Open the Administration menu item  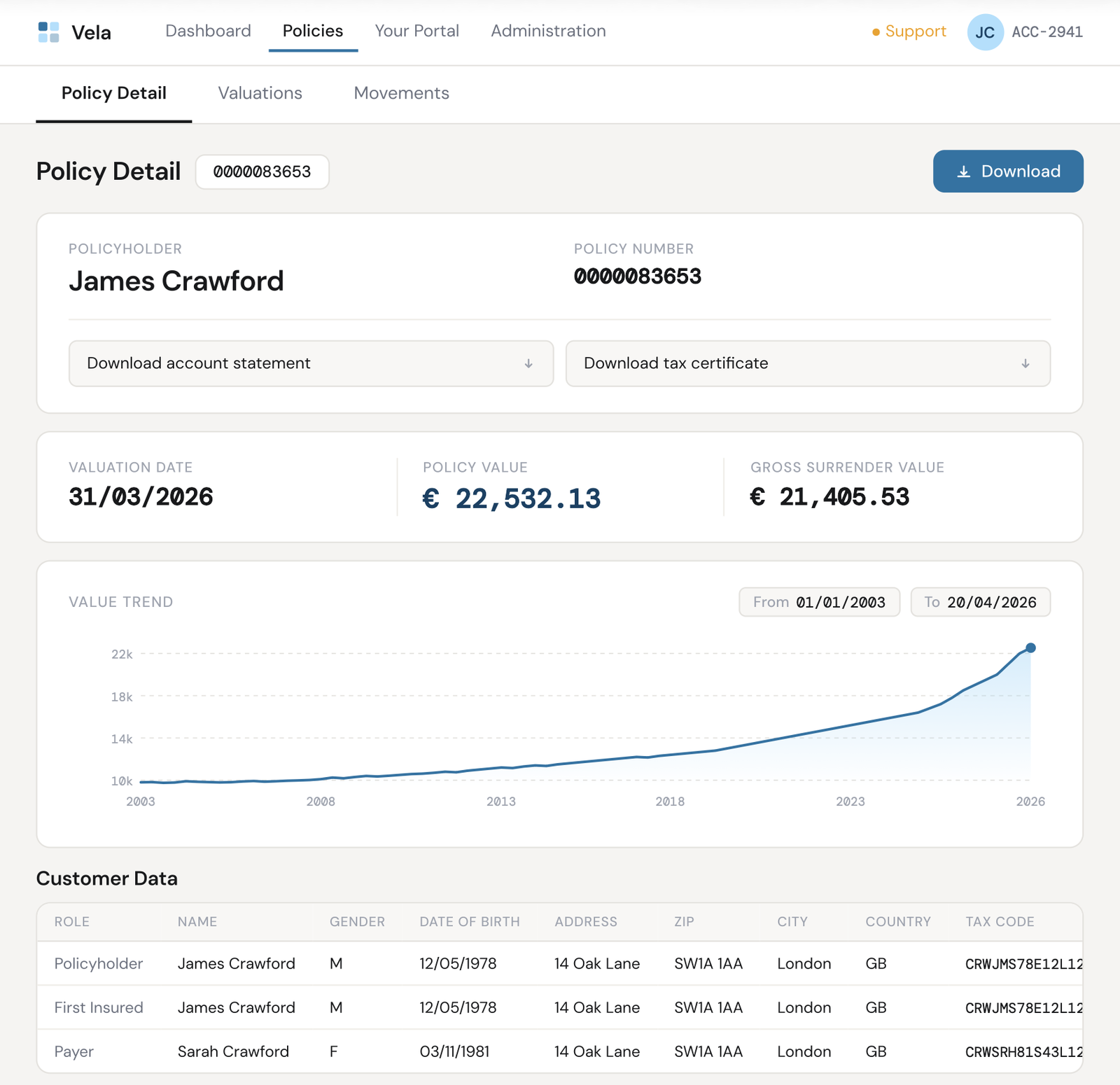coord(547,31)
